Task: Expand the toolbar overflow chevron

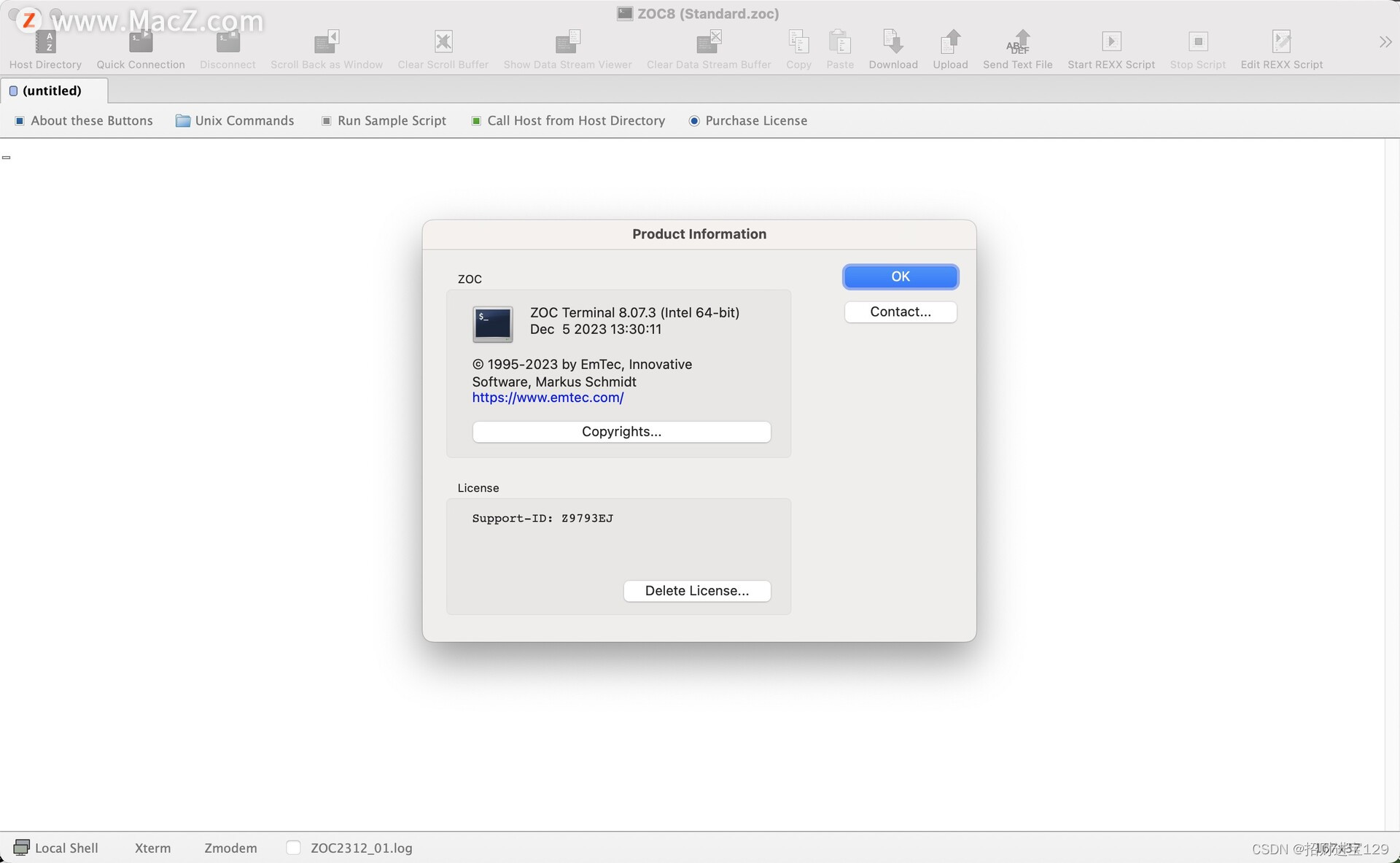Action: pyautogui.click(x=1385, y=42)
